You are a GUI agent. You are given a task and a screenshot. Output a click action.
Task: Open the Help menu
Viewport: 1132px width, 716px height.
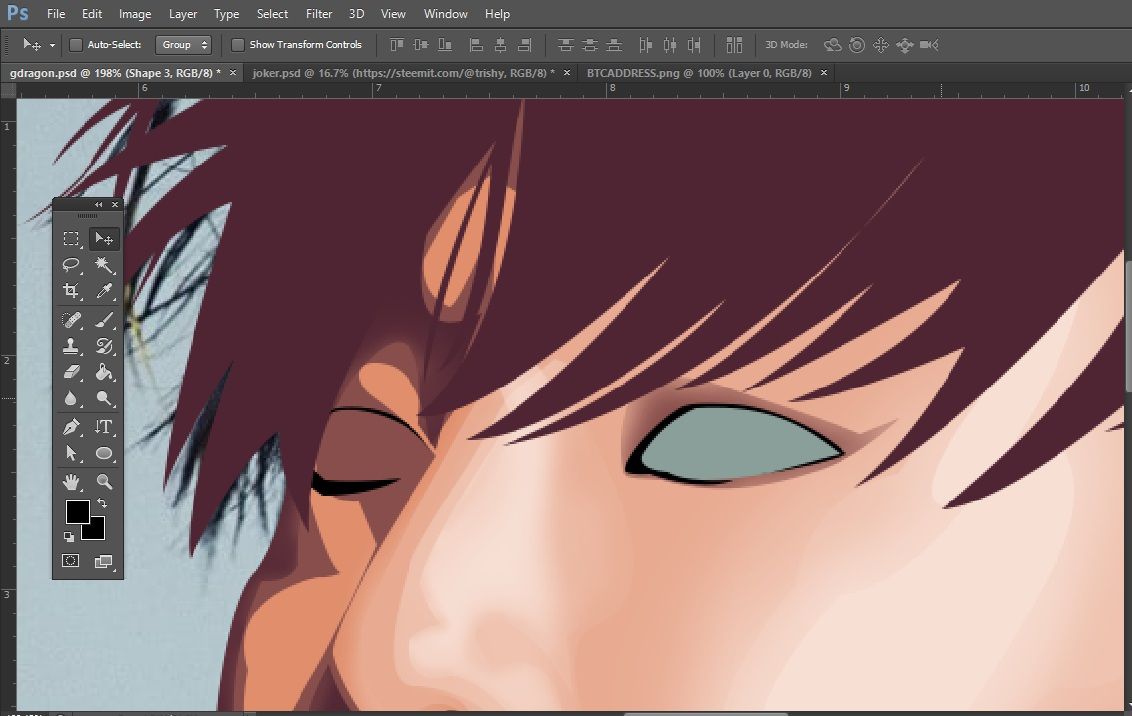pyautogui.click(x=497, y=14)
